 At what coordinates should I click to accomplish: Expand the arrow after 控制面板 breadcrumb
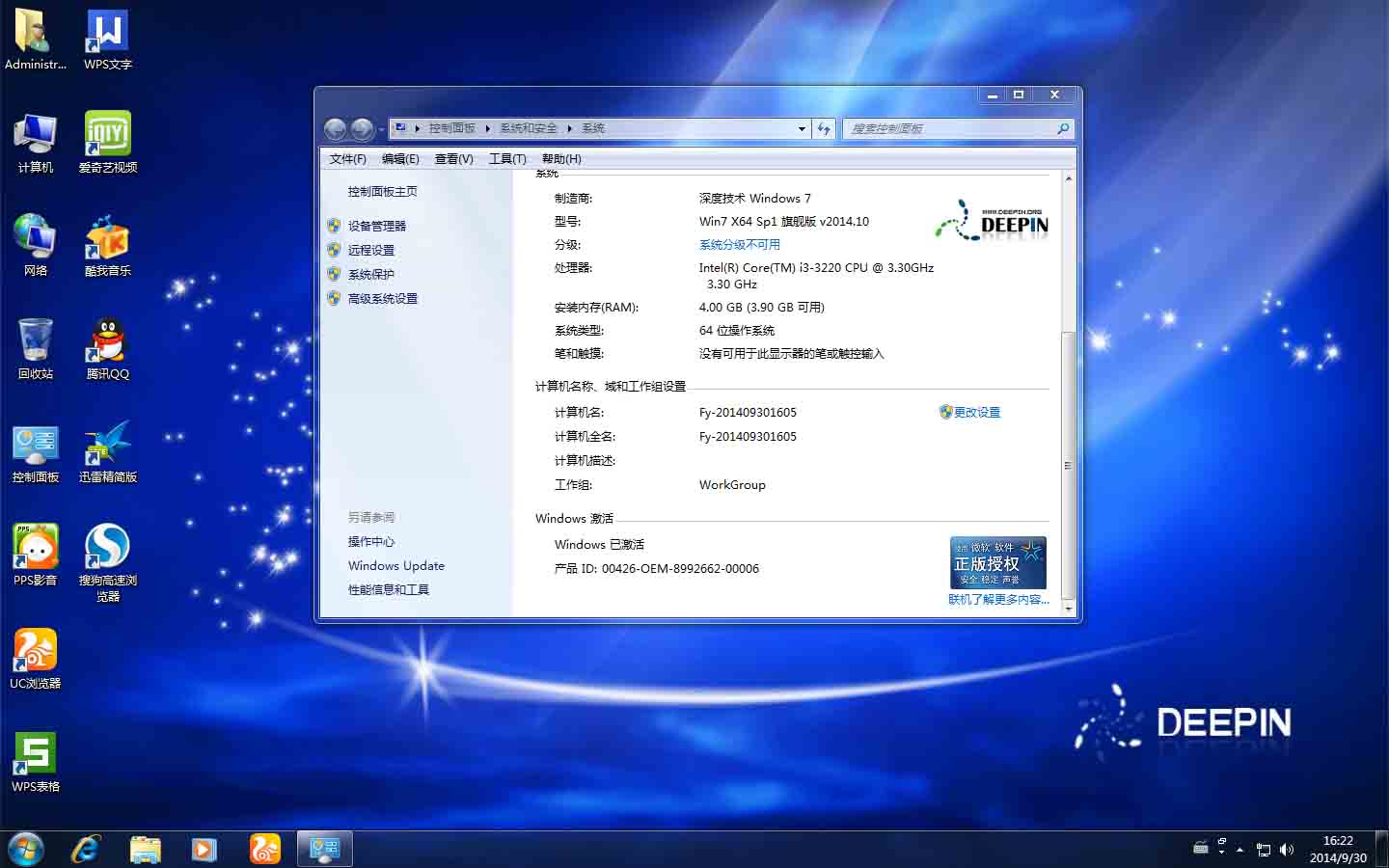pos(487,128)
